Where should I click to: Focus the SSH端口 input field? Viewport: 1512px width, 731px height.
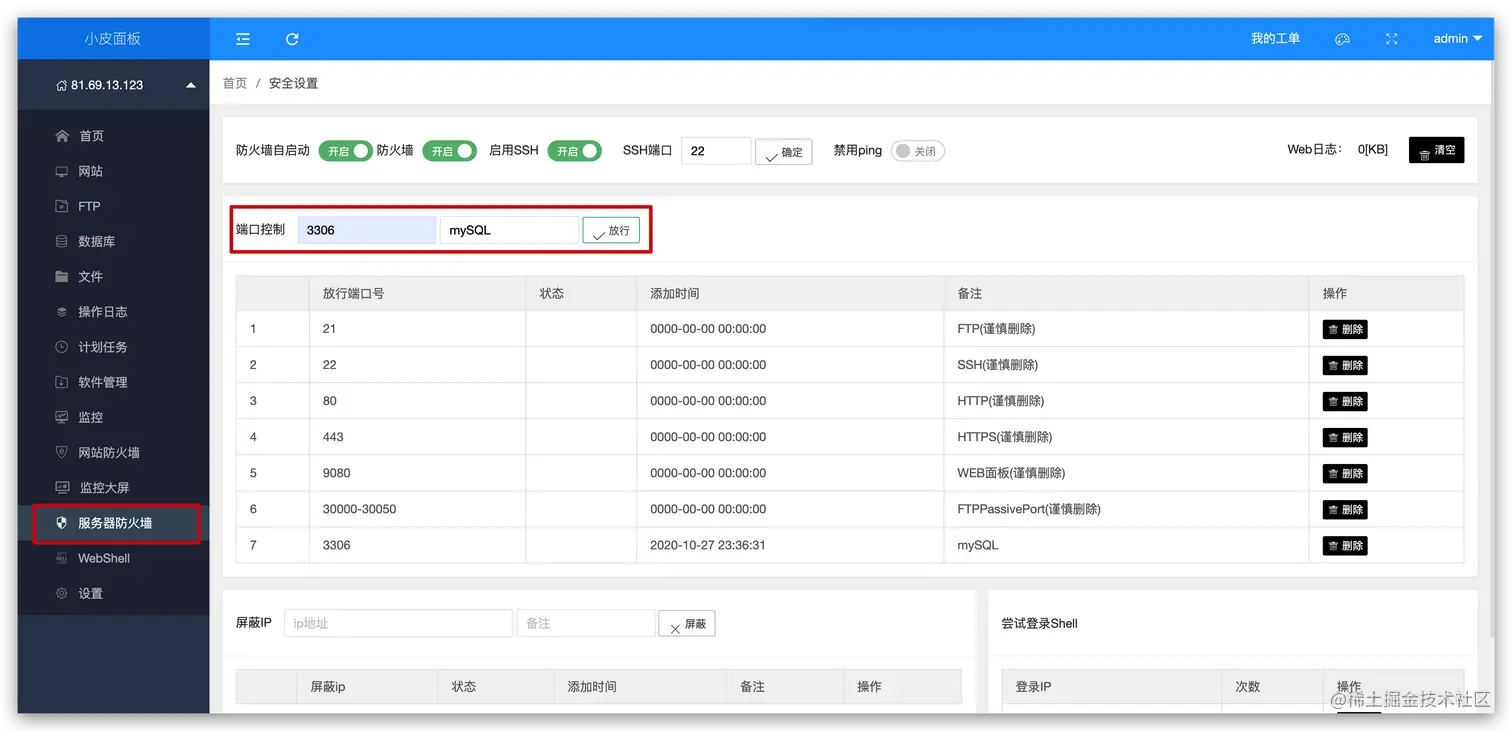point(716,151)
